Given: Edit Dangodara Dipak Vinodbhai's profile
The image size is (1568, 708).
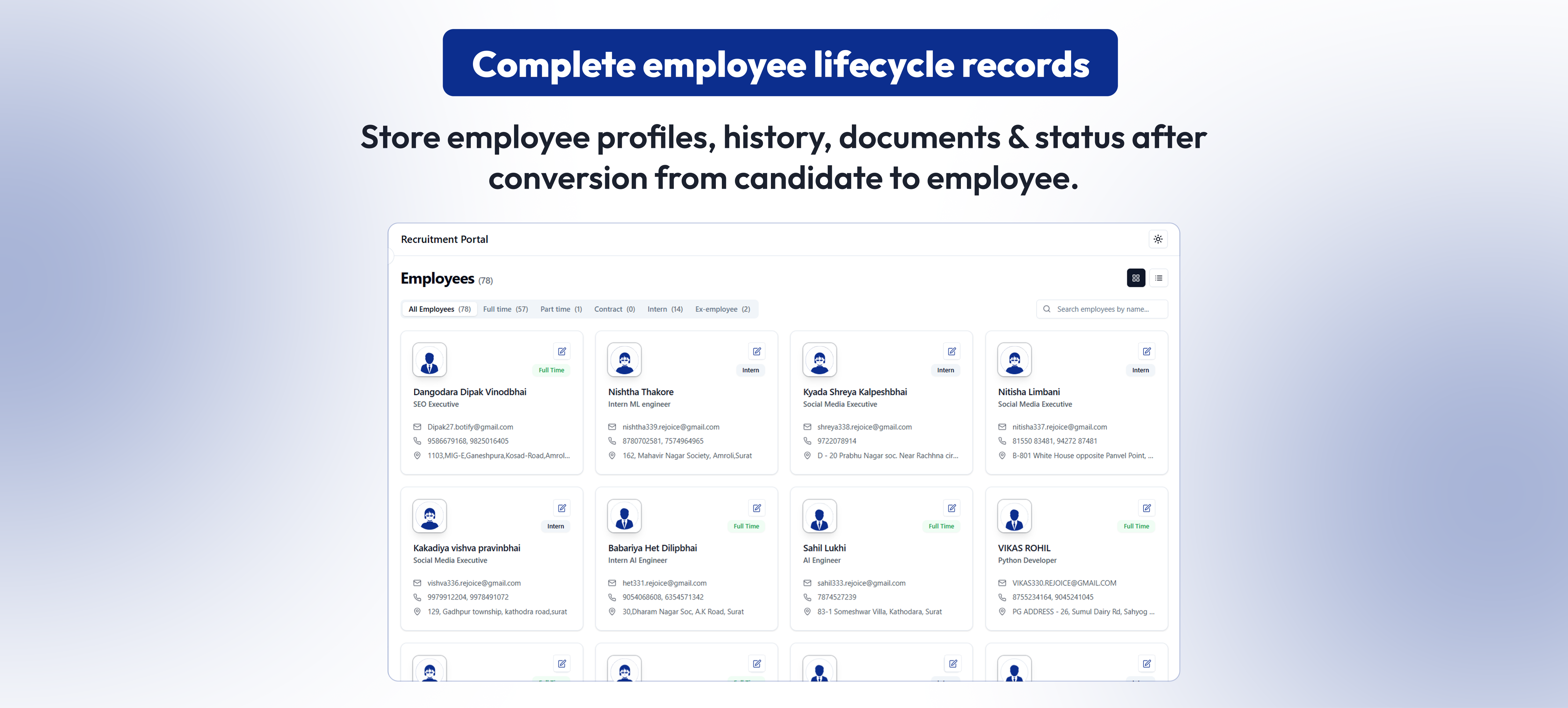Looking at the screenshot, I should point(562,351).
